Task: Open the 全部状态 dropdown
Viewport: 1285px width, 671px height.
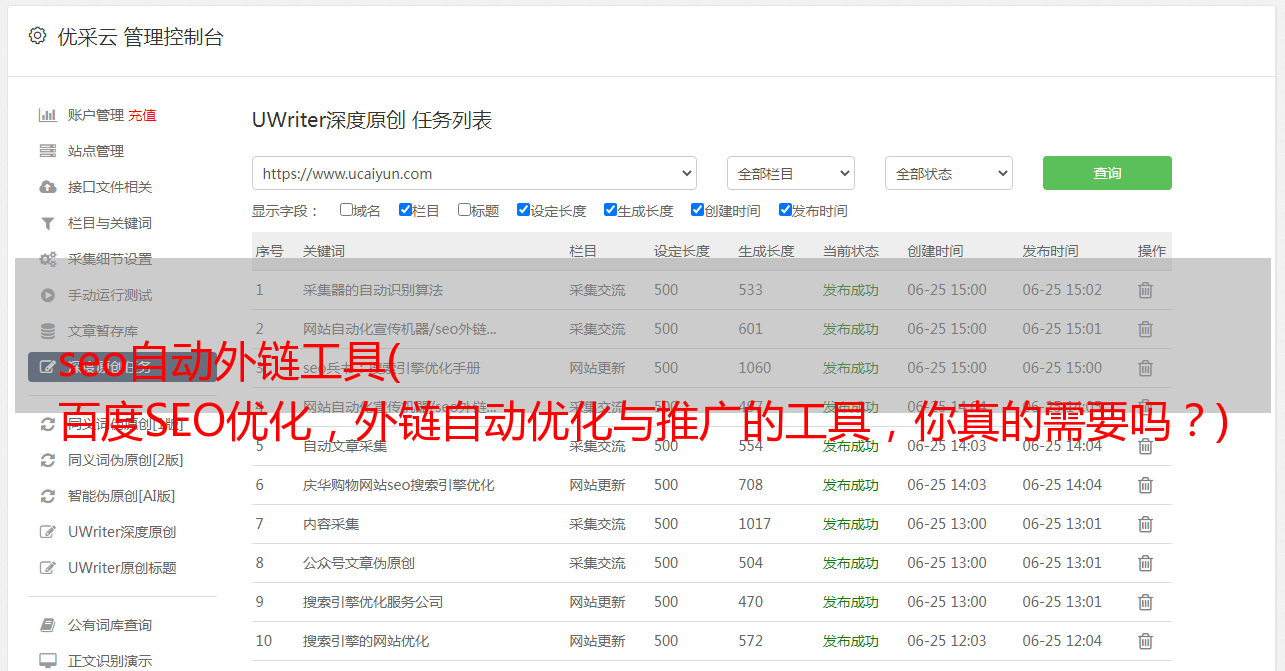Action: point(948,173)
